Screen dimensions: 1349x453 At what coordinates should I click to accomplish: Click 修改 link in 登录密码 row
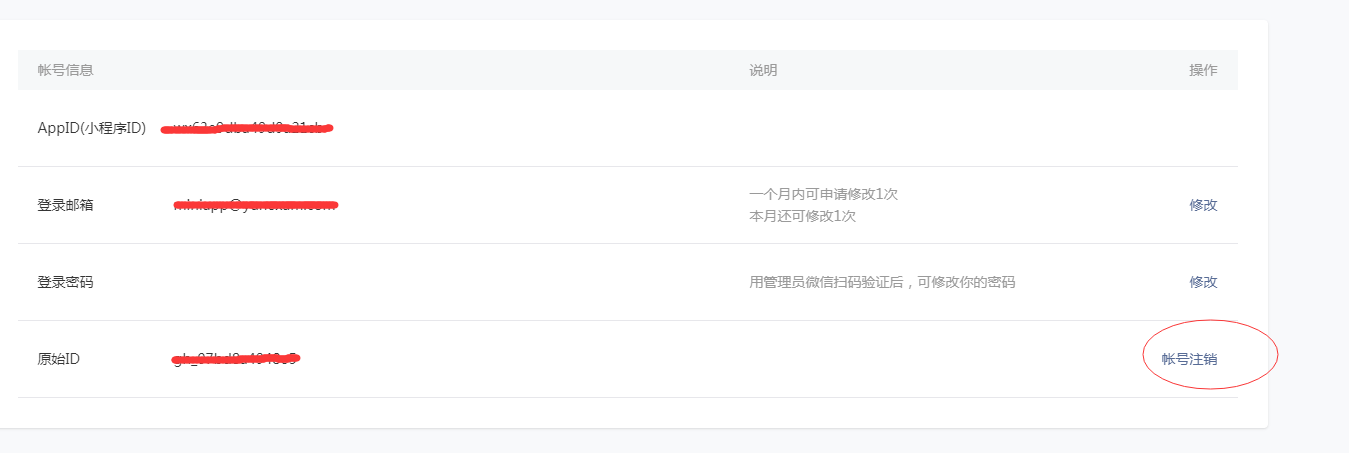coord(1203,282)
